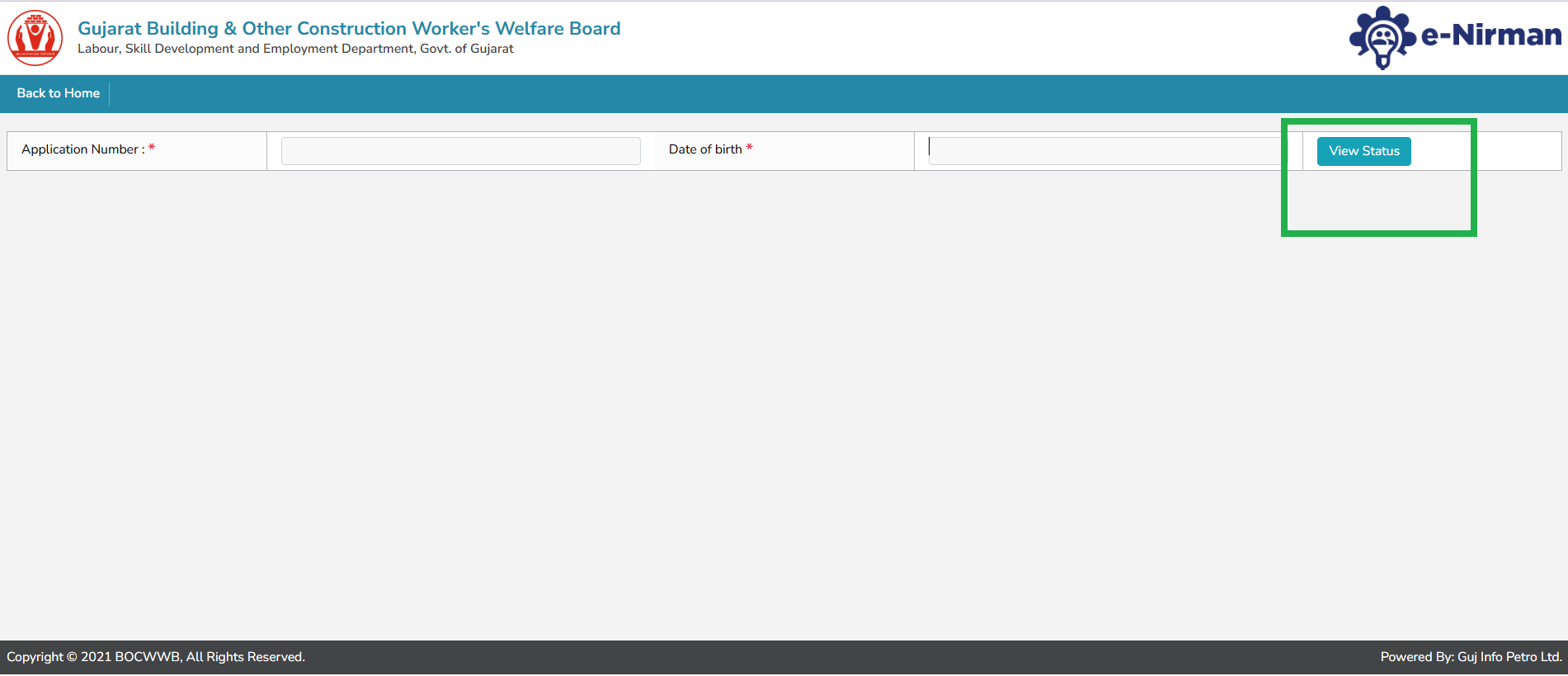The height and width of the screenshot is (676, 1568).
Task: Focus the Date of birth input field
Action: coord(1105,151)
